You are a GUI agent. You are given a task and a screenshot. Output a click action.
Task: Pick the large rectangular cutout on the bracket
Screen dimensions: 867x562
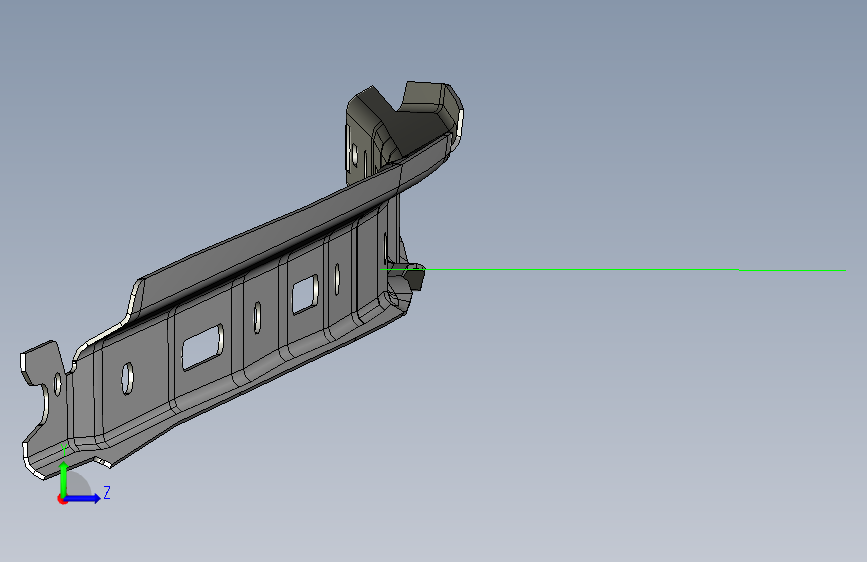click(x=202, y=347)
